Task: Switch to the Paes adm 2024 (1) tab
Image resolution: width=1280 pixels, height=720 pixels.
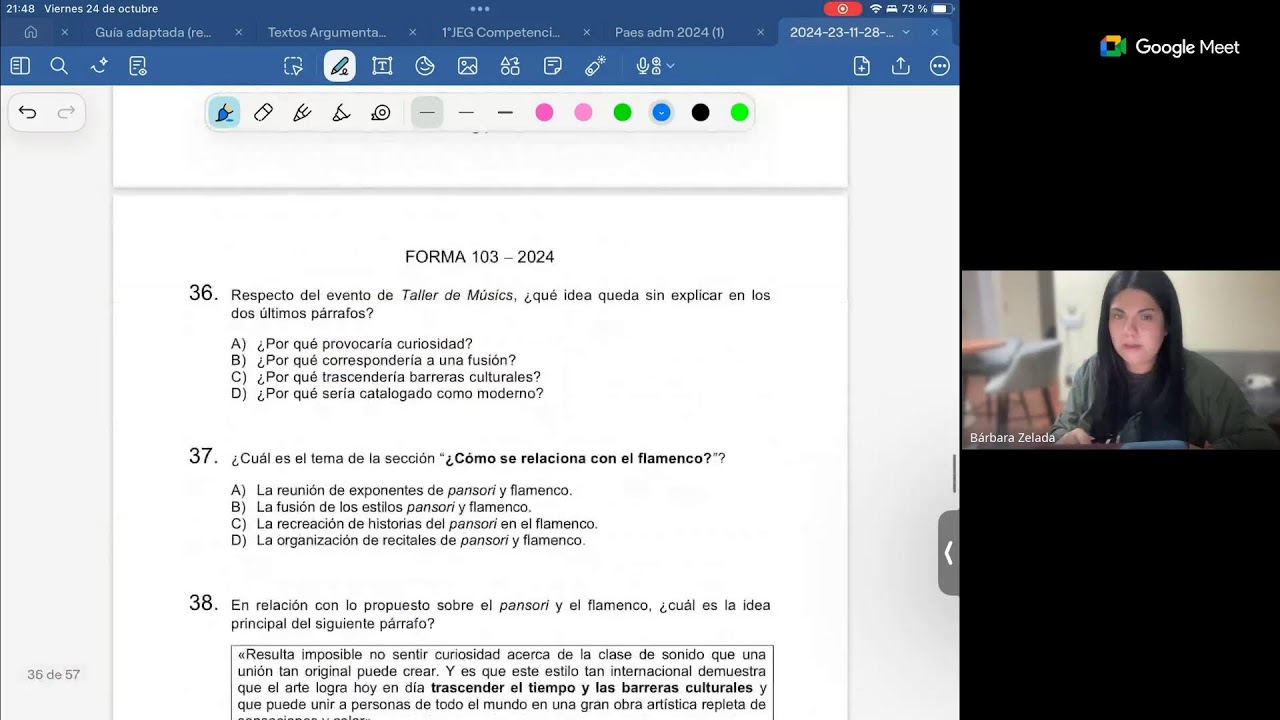Action: pos(669,32)
